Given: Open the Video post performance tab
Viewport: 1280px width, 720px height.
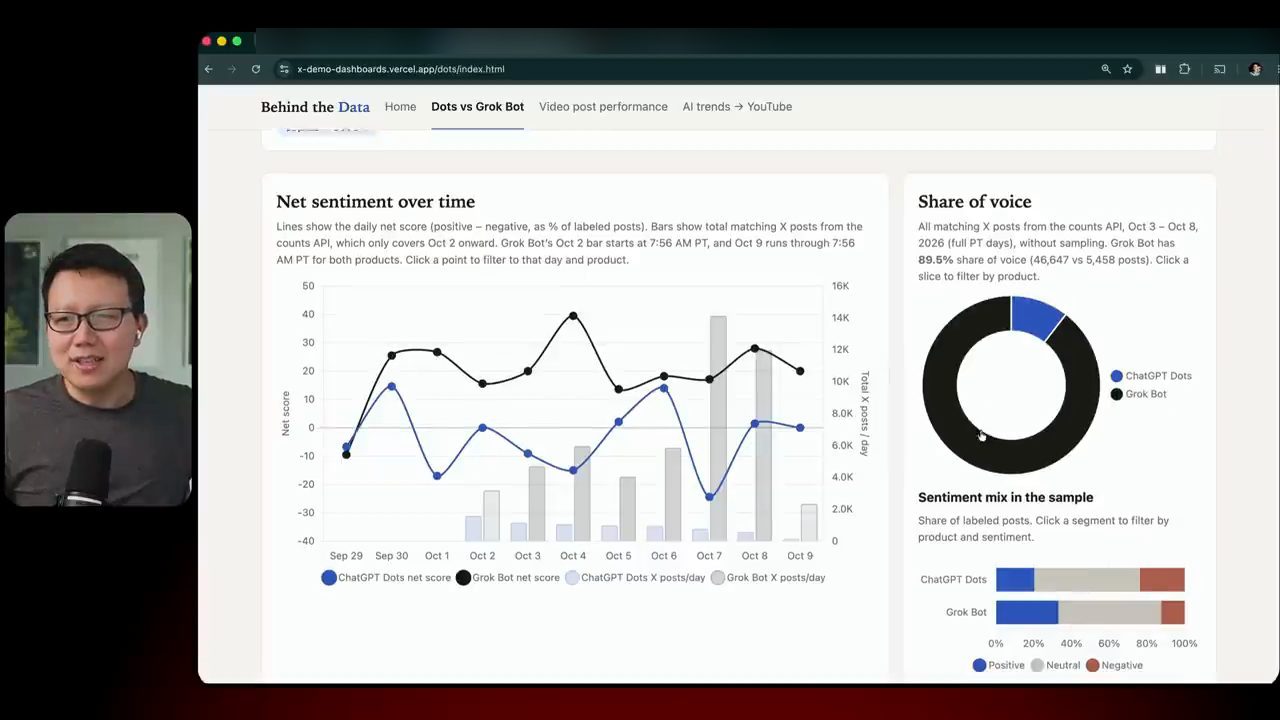Looking at the screenshot, I should click(x=603, y=107).
